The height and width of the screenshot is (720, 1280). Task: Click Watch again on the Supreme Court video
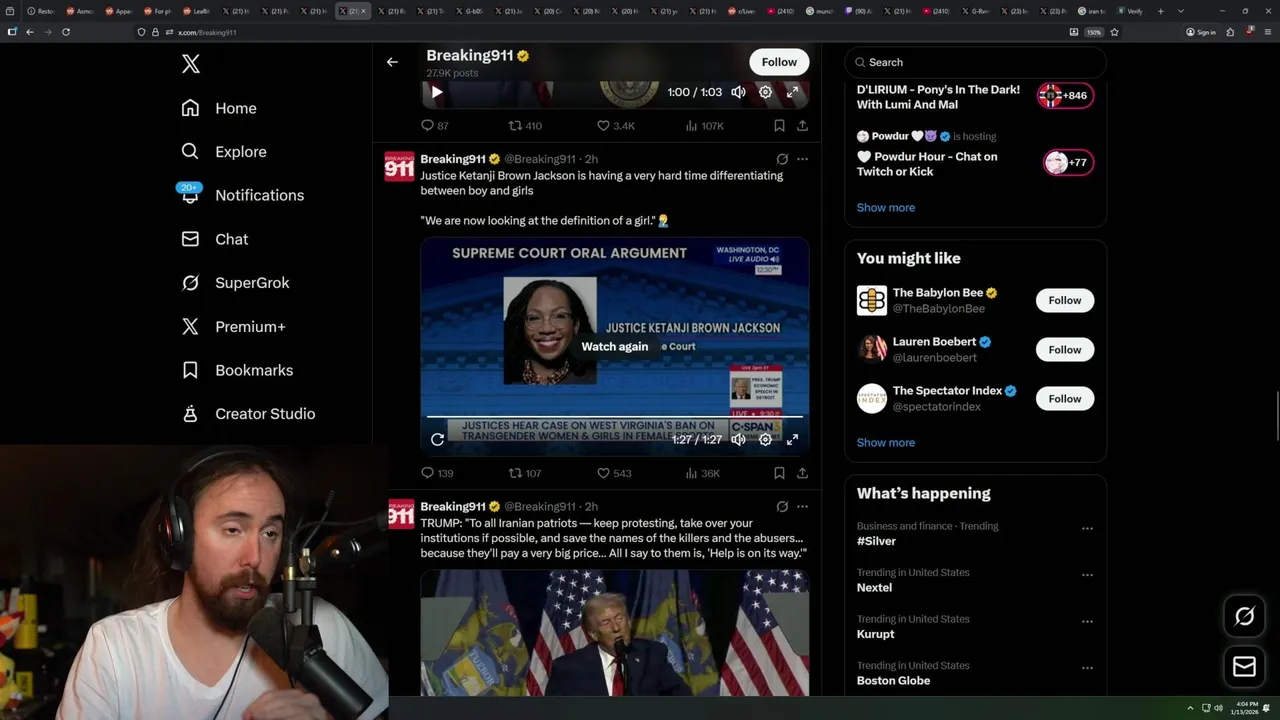pos(615,347)
